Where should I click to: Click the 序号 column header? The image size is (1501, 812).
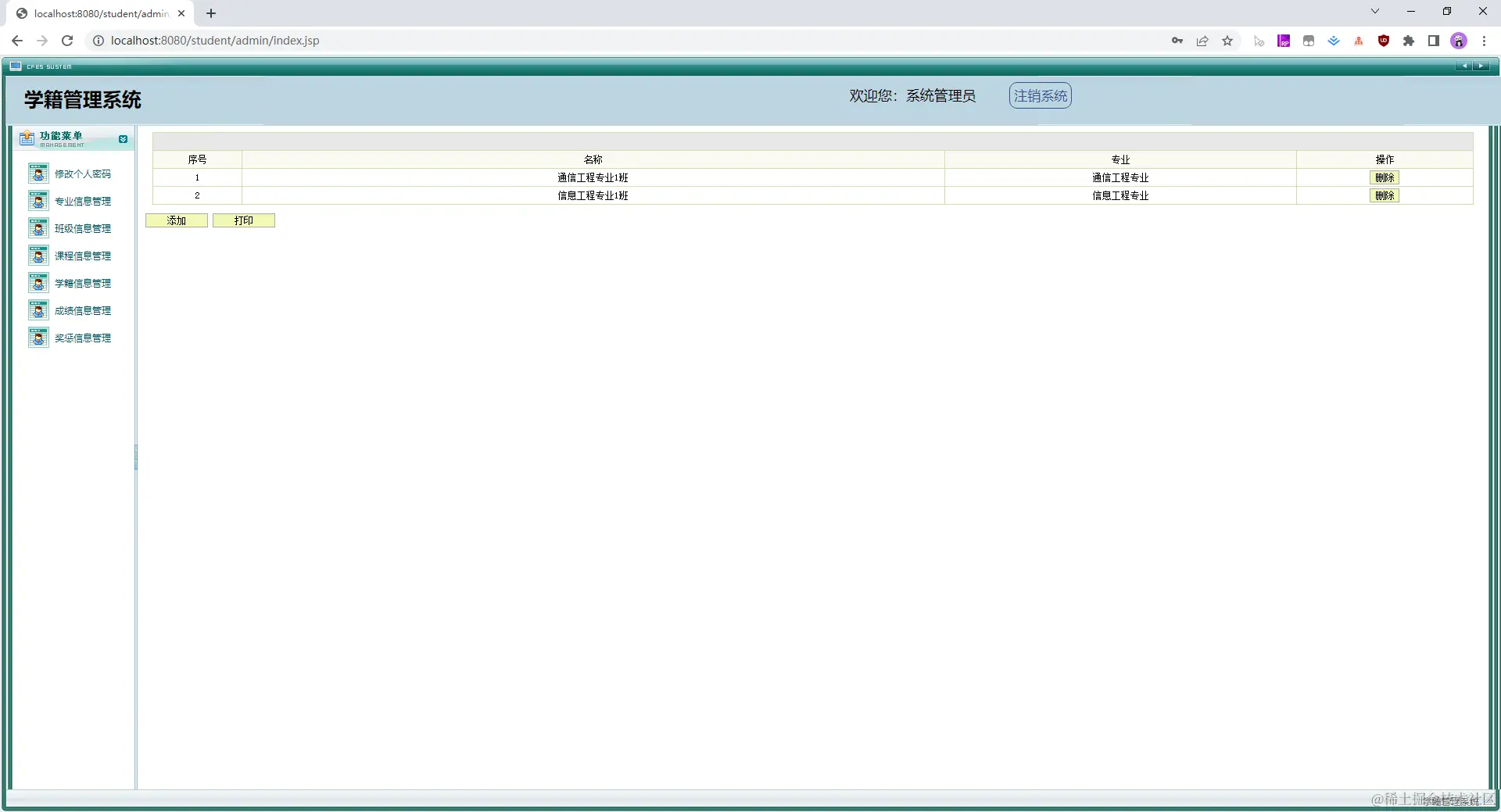click(x=197, y=159)
